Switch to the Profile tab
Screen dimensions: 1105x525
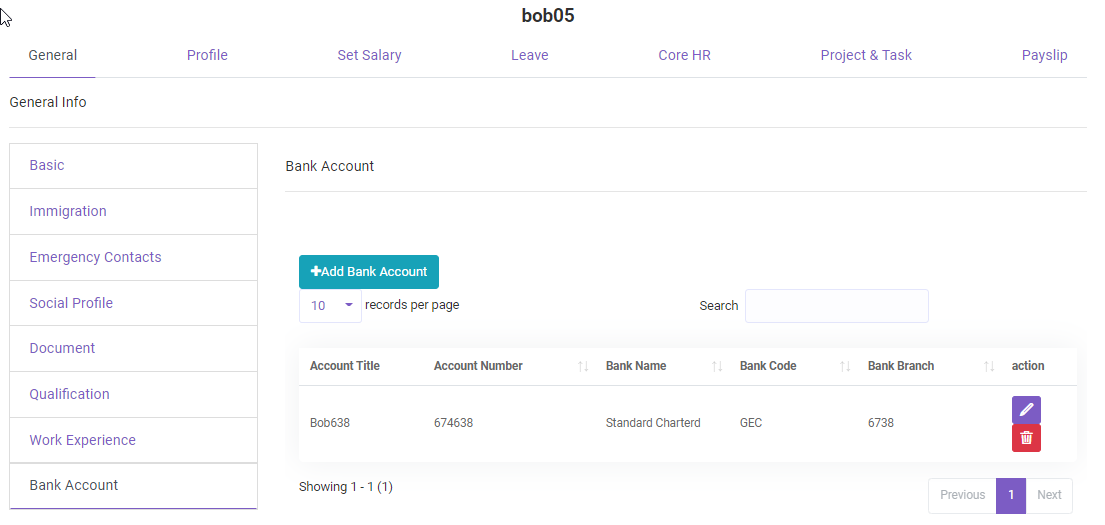(207, 55)
